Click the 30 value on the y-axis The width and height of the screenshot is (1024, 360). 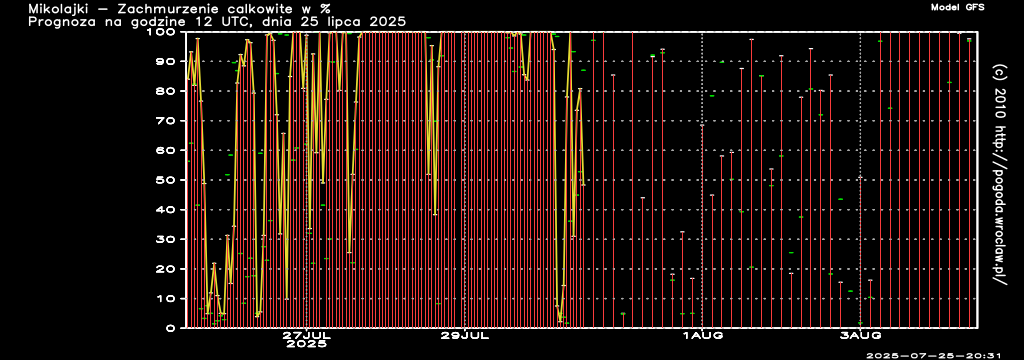coord(169,239)
